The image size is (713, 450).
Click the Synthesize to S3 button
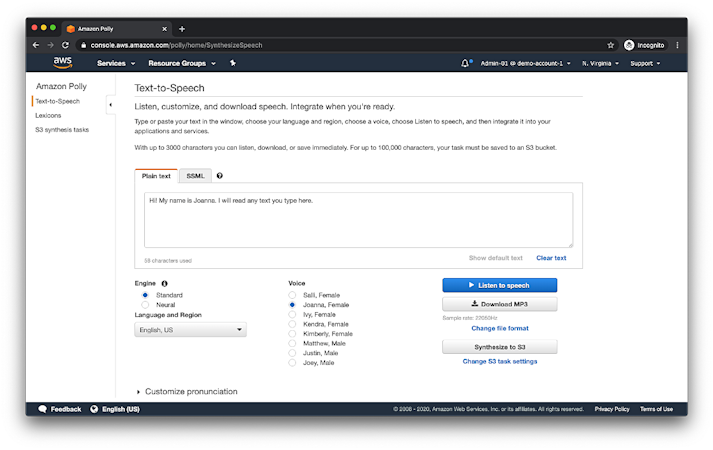tap(500, 347)
